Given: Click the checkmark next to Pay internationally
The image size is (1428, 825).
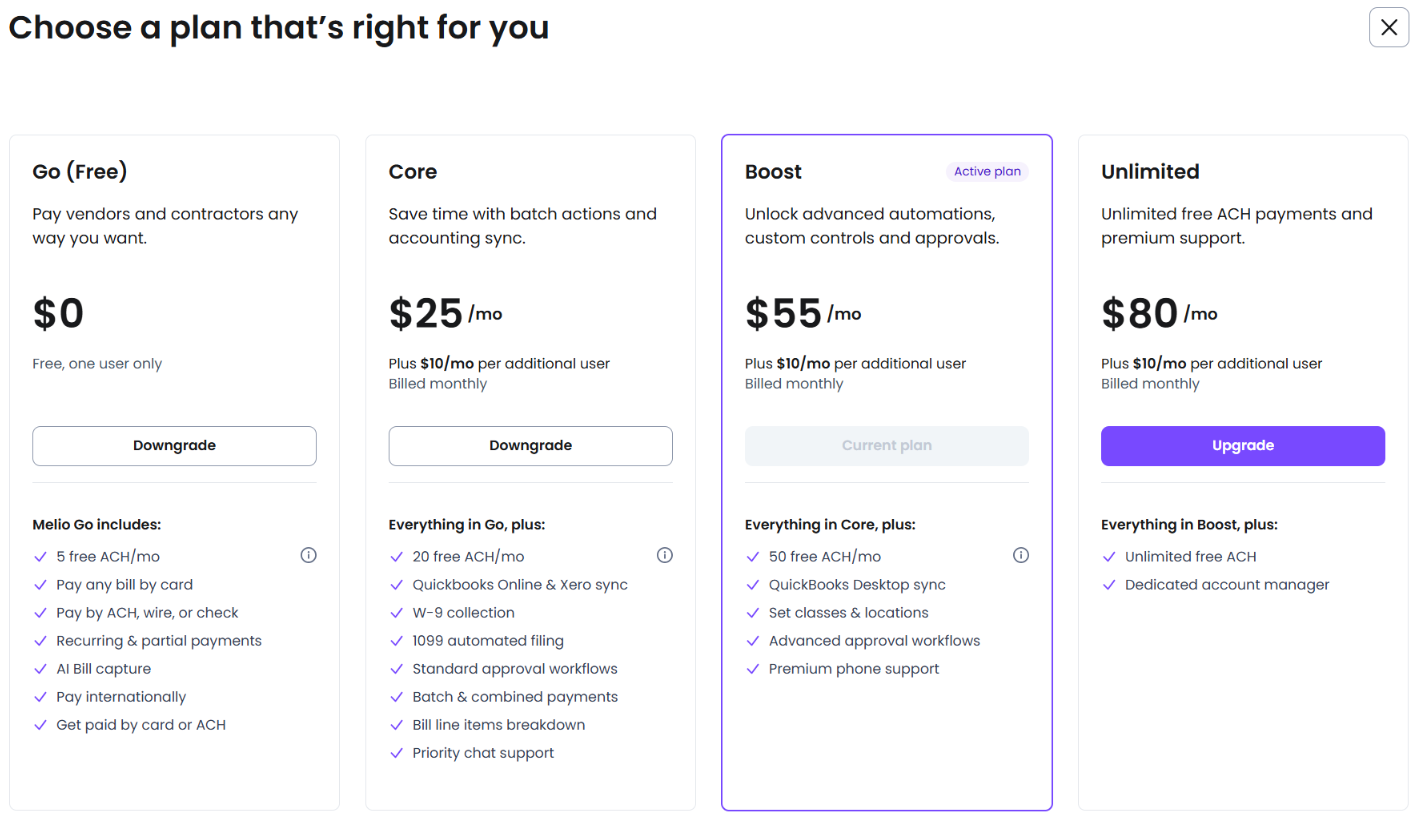Looking at the screenshot, I should click(41, 697).
